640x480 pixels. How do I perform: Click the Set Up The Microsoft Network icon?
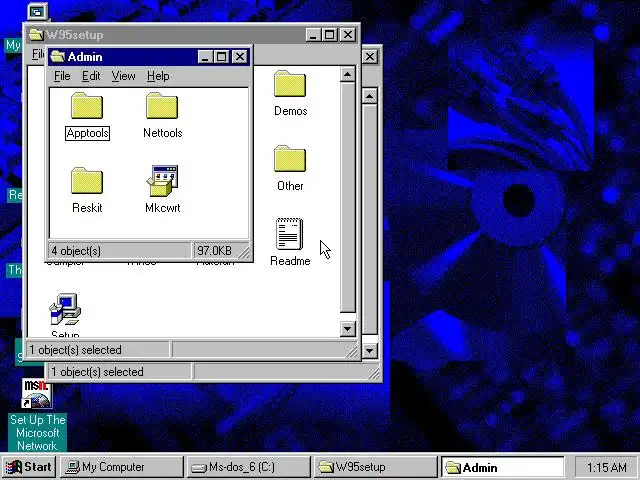click(37, 393)
